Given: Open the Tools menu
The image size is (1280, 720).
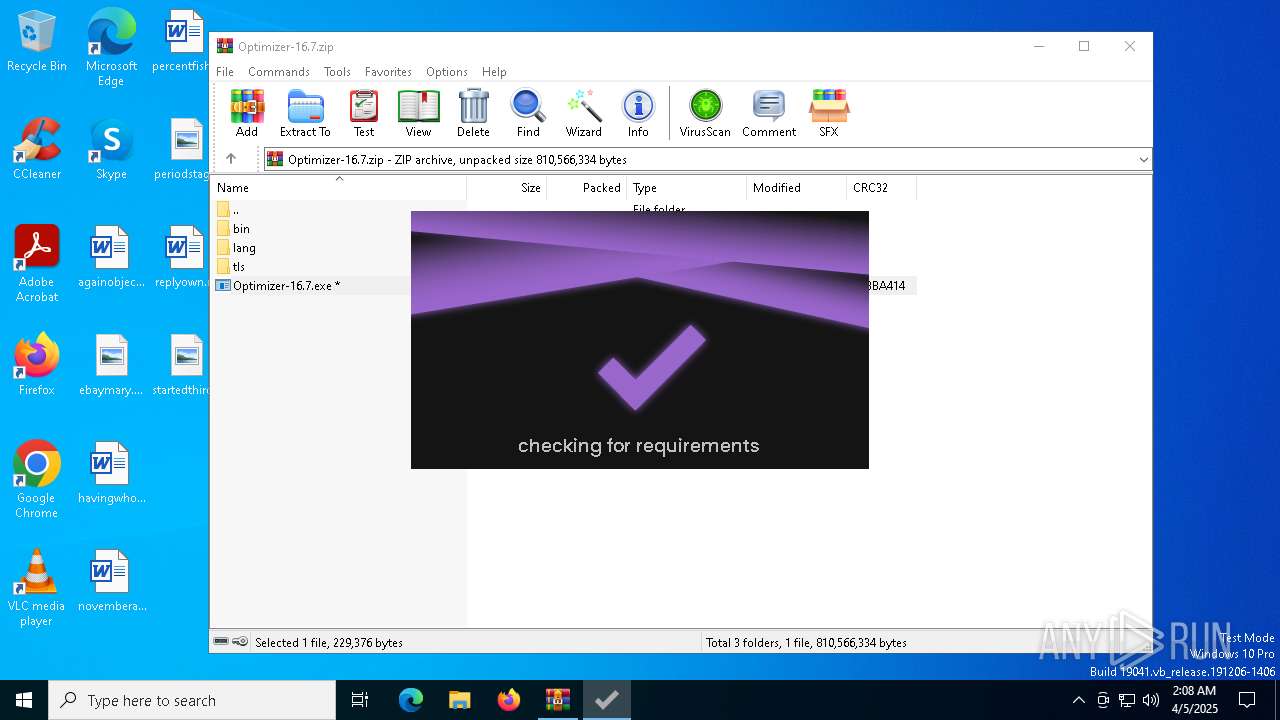Looking at the screenshot, I should (x=337, y=72).
